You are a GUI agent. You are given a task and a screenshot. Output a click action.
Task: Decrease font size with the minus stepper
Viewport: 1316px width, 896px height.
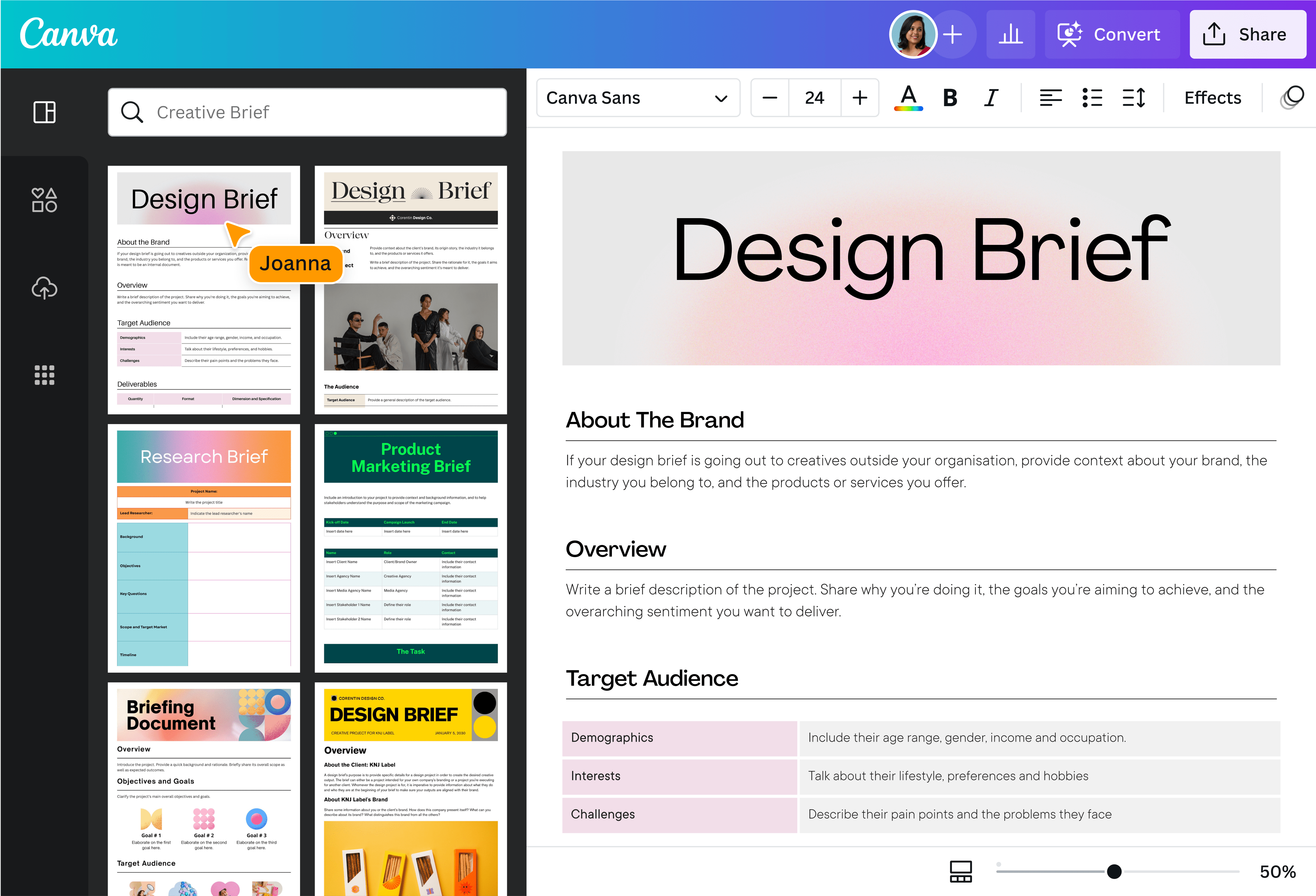[x=770, y=97]
